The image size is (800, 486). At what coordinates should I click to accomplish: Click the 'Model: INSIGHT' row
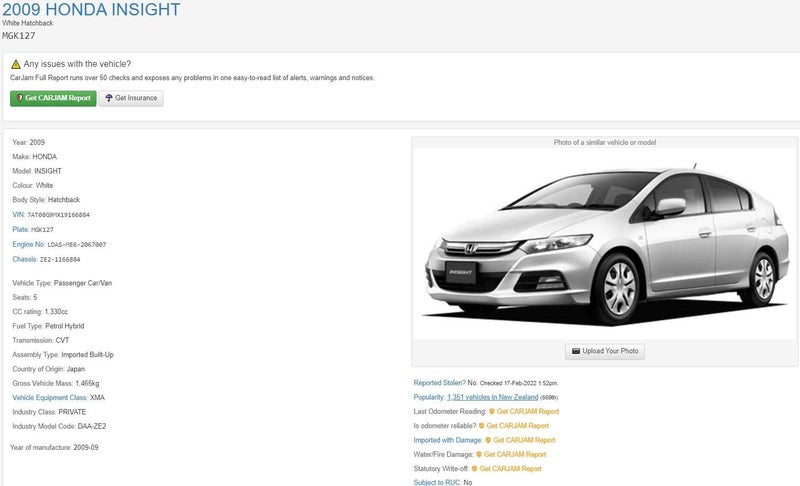click(x=37, y=171)
